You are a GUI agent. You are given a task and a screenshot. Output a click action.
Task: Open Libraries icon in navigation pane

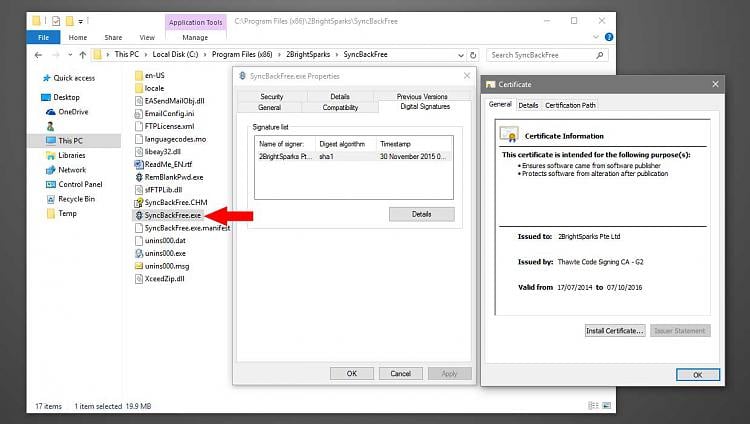coord(51,155)
